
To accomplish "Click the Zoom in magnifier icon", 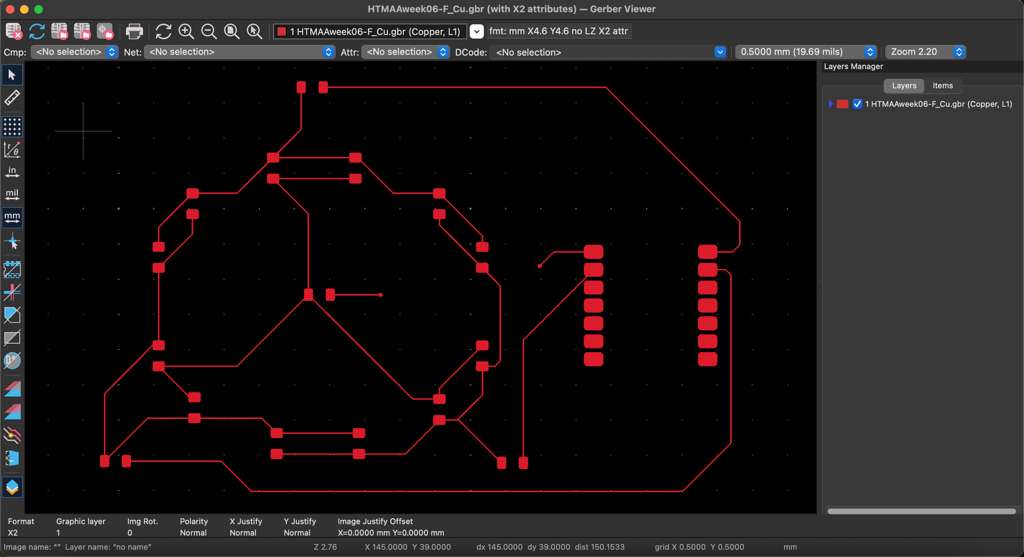I will 186,32.
